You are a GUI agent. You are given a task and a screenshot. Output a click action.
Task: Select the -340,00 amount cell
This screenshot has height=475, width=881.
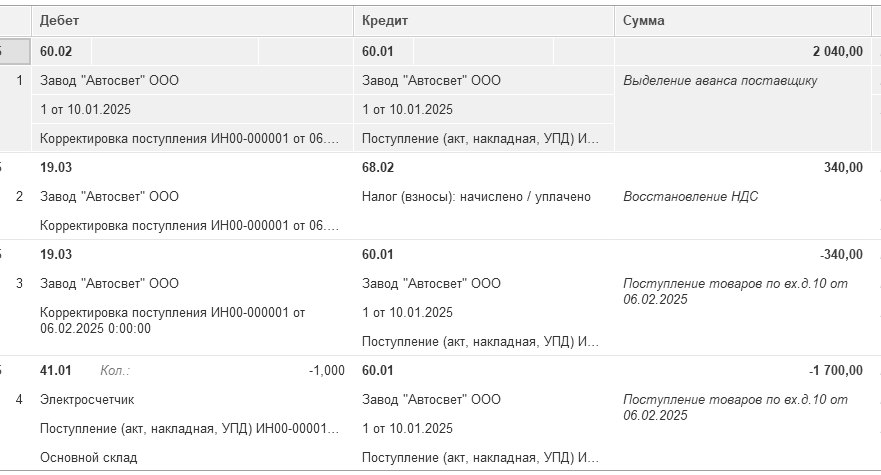743,255
